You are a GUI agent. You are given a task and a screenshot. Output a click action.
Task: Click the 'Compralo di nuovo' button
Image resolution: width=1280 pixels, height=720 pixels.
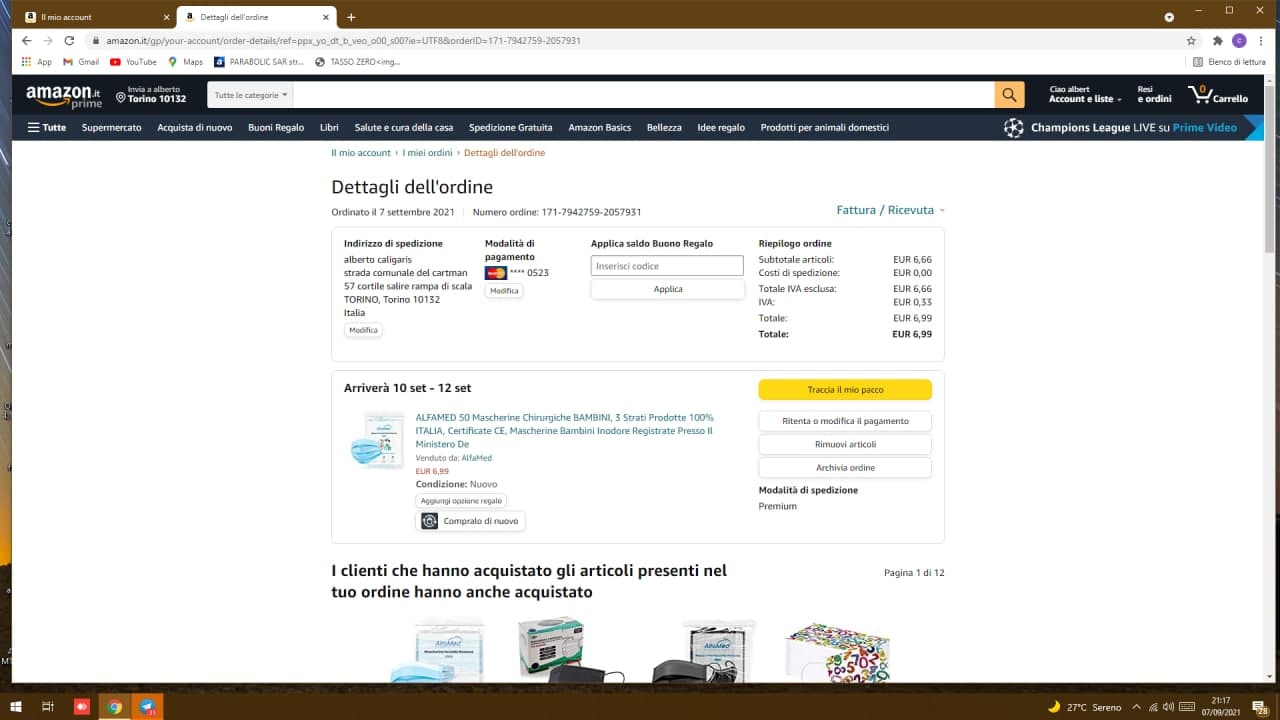click(x=470, y=521)
